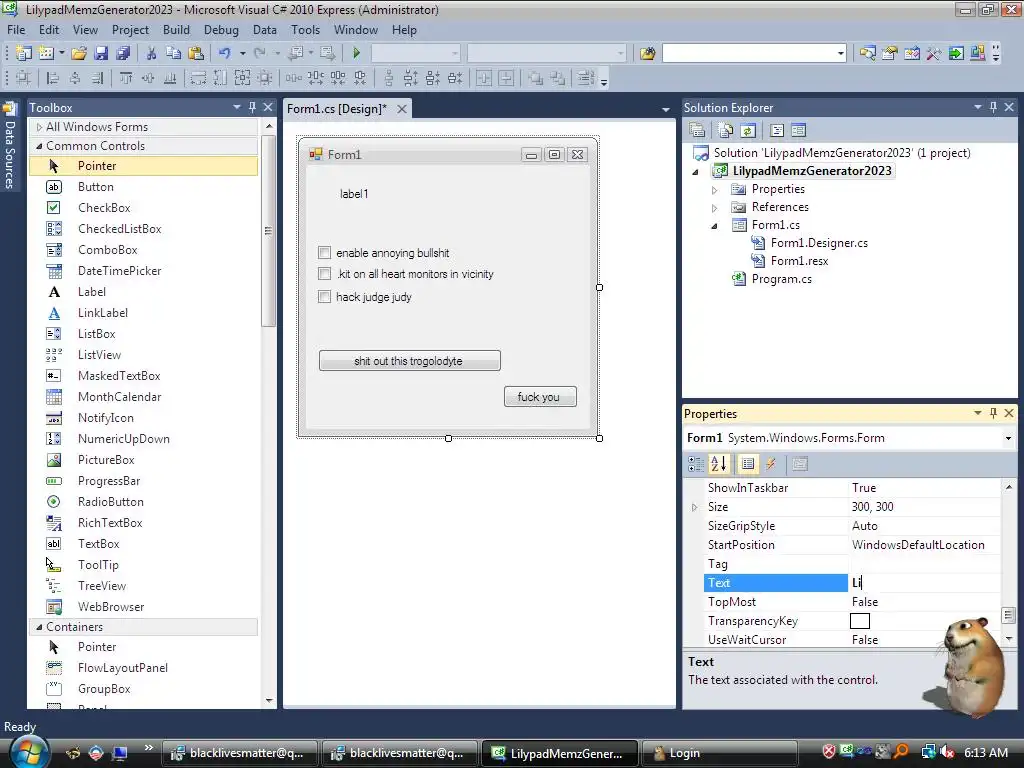
Task: Click the Undo arrow icon
Action: click(225, 53)
